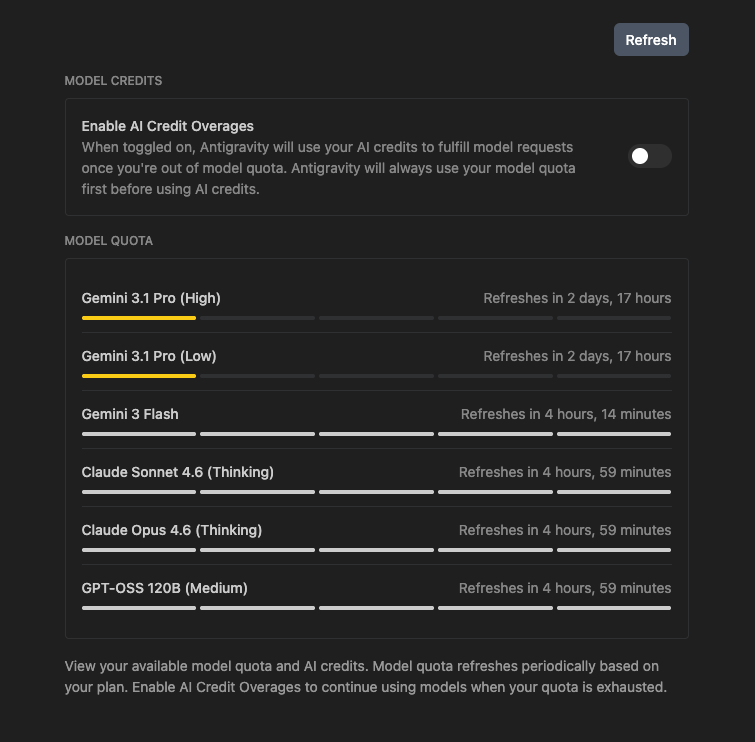Image resolution: width=755 pixels, height=742 pixels.
Task: Click the footer text starting "View your available model quota"
Action: pyautogui.click(x=366, y=677)
